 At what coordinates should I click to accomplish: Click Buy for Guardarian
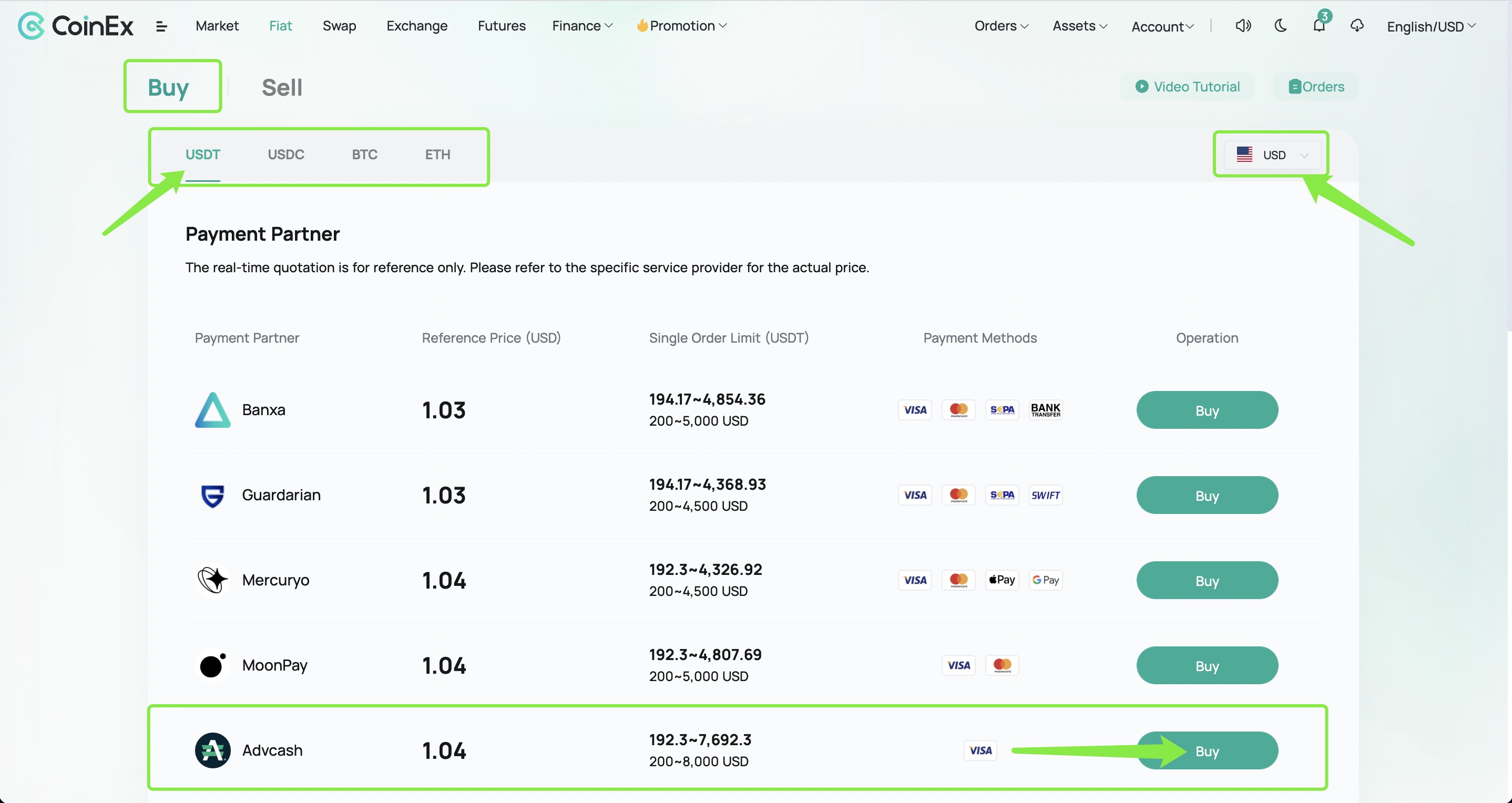pos(1207,495)
